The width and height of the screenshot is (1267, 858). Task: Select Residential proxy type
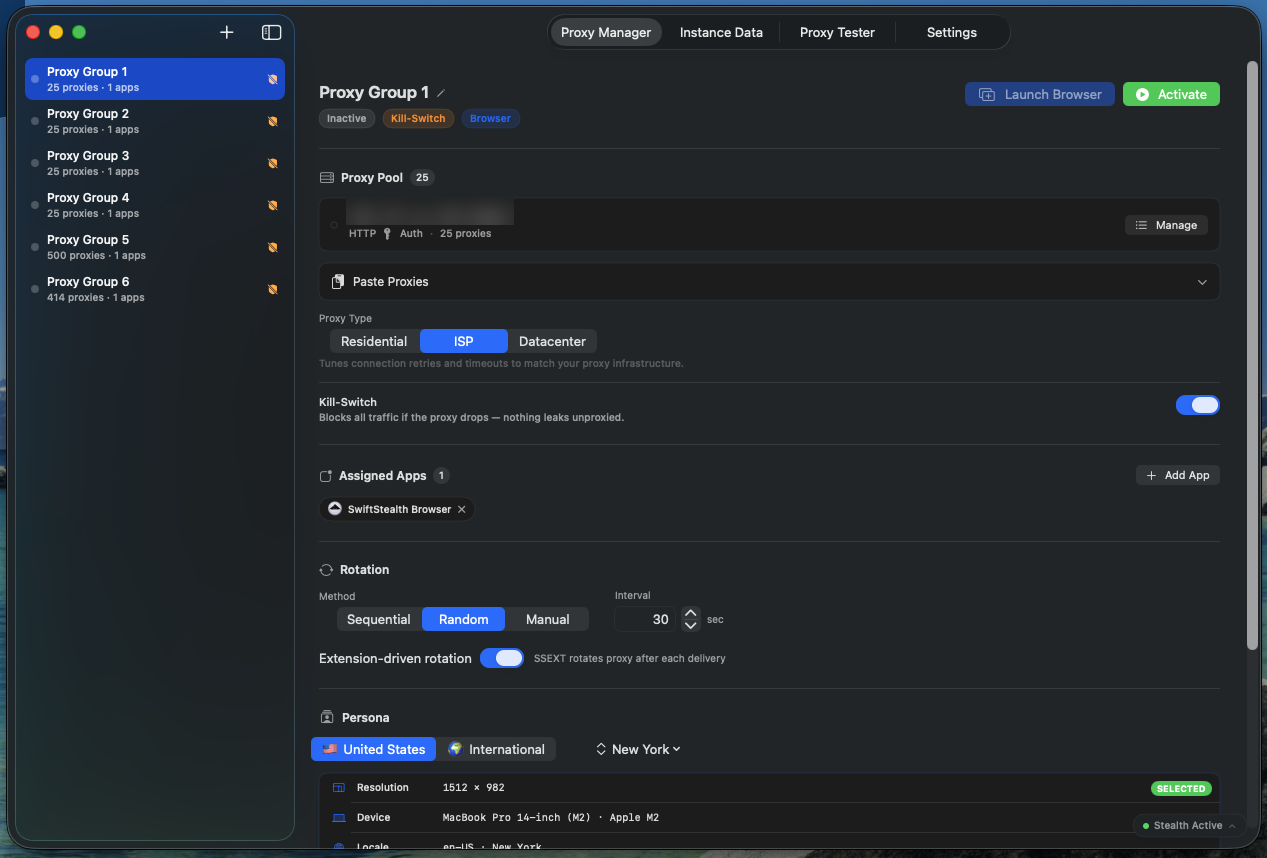[x=374, y=341]
